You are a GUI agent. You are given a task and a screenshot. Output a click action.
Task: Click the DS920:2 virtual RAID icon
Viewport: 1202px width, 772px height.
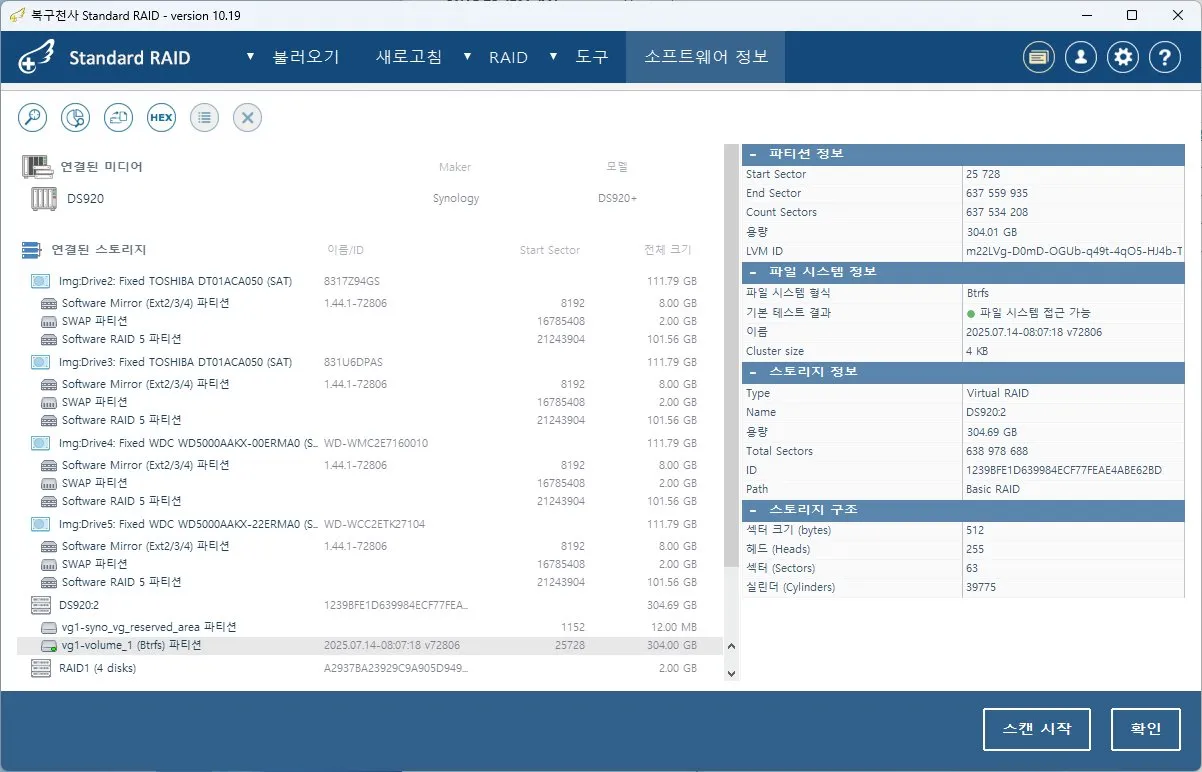pos(40,605)
